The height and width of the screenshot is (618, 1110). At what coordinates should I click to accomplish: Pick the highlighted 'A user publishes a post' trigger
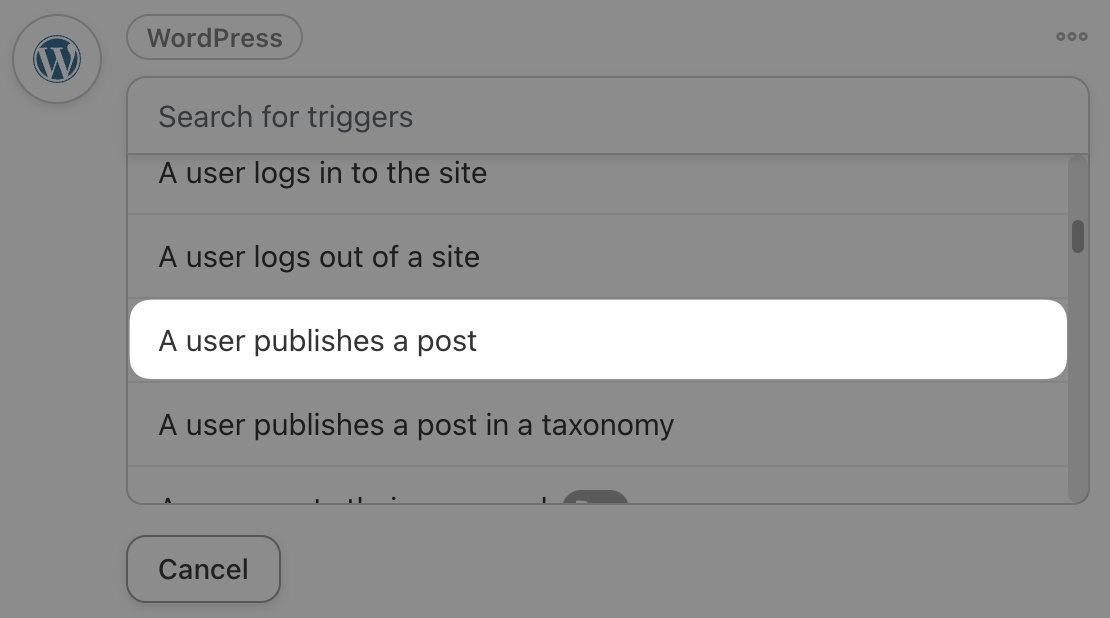[x=598, y=340]
